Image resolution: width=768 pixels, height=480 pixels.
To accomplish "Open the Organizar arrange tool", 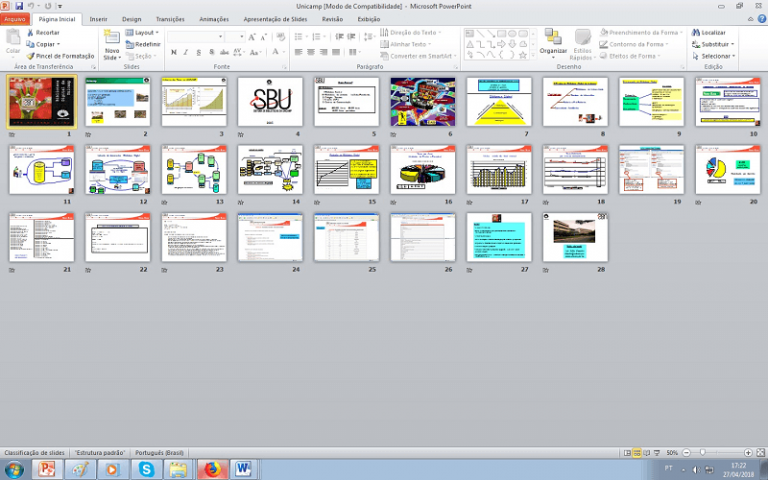I will [x=553, y=41].
